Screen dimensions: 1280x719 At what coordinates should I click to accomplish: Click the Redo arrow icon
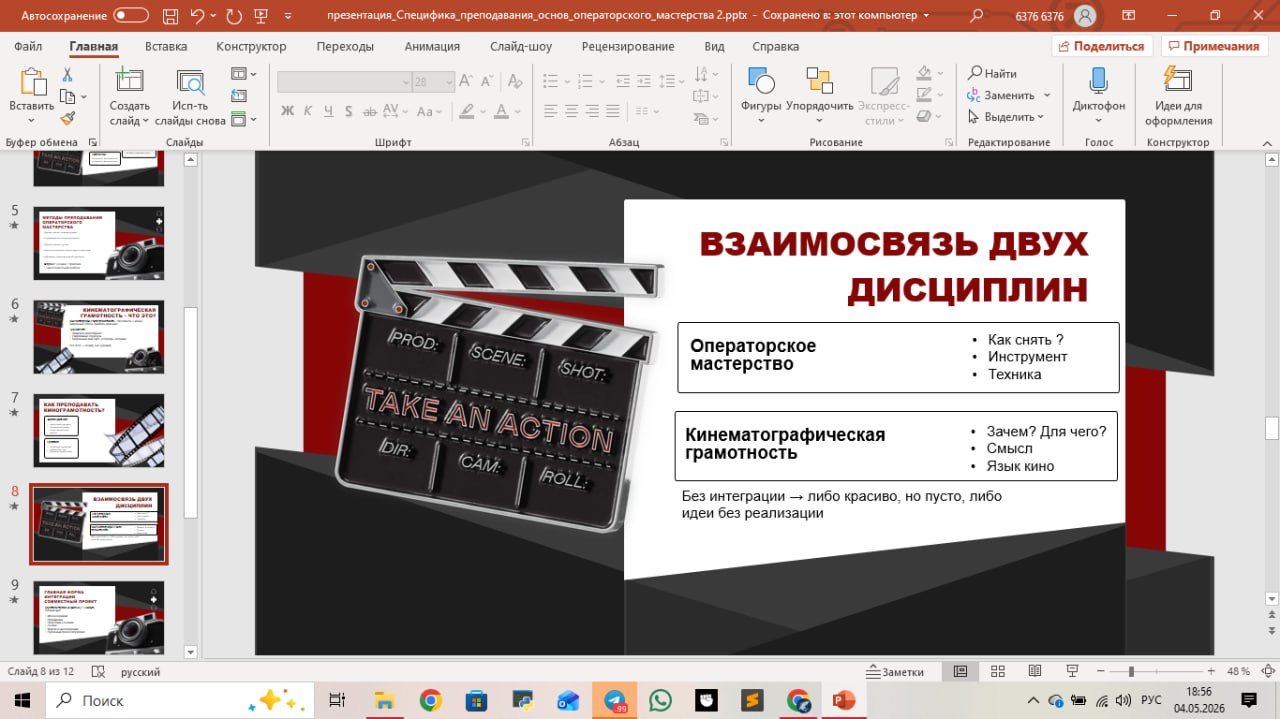tap(234, 16)
